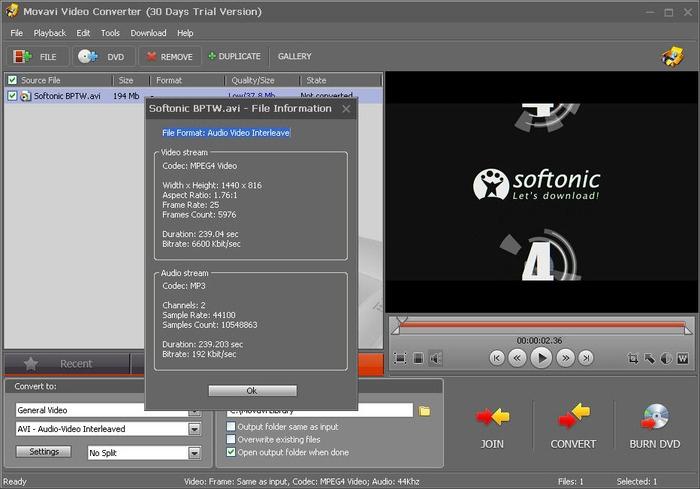Sort by the Source File column header

click(x=40, y=80)
